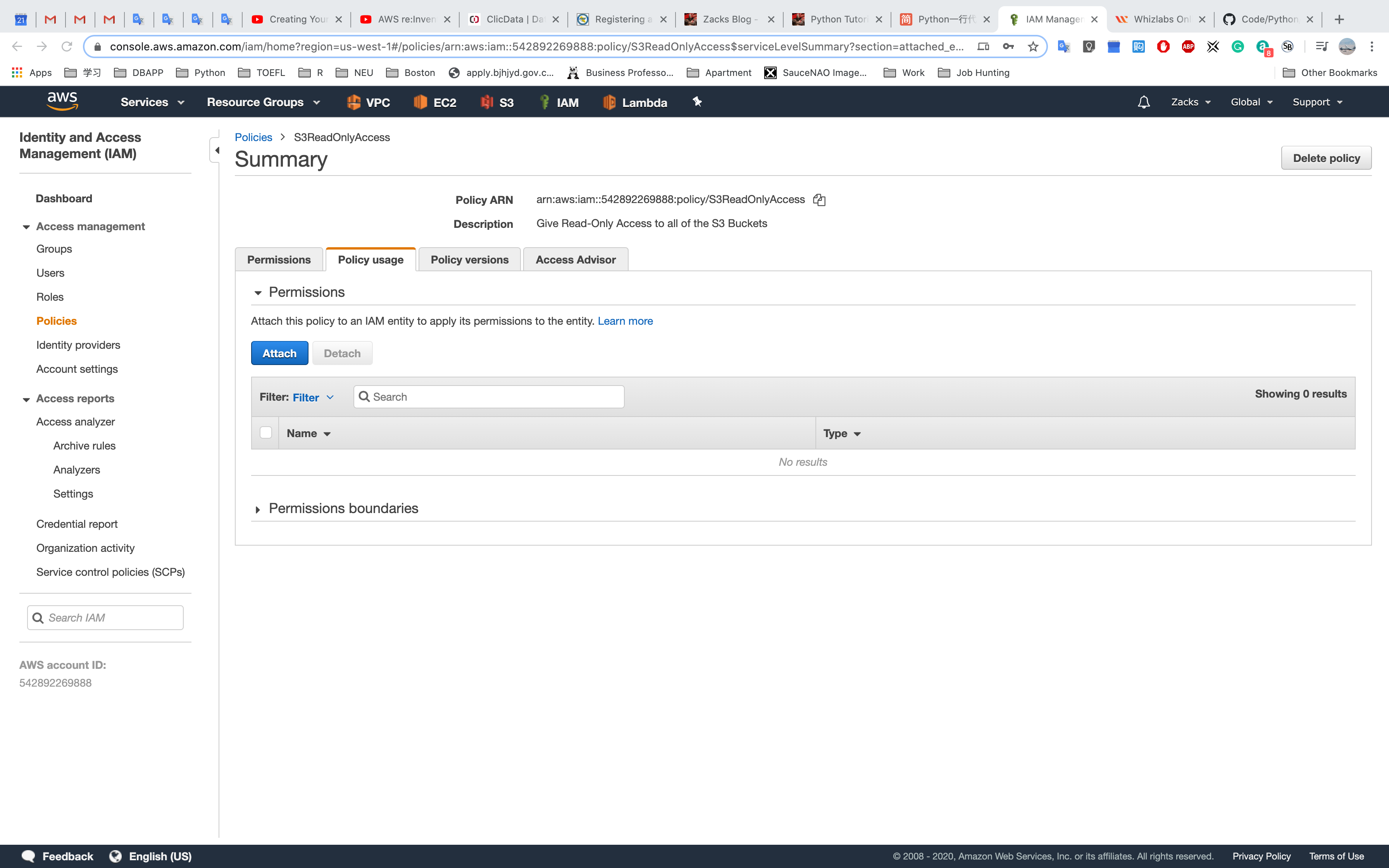
Task: Switch to the Policy versions tab
Action: (x=469, y=260)
